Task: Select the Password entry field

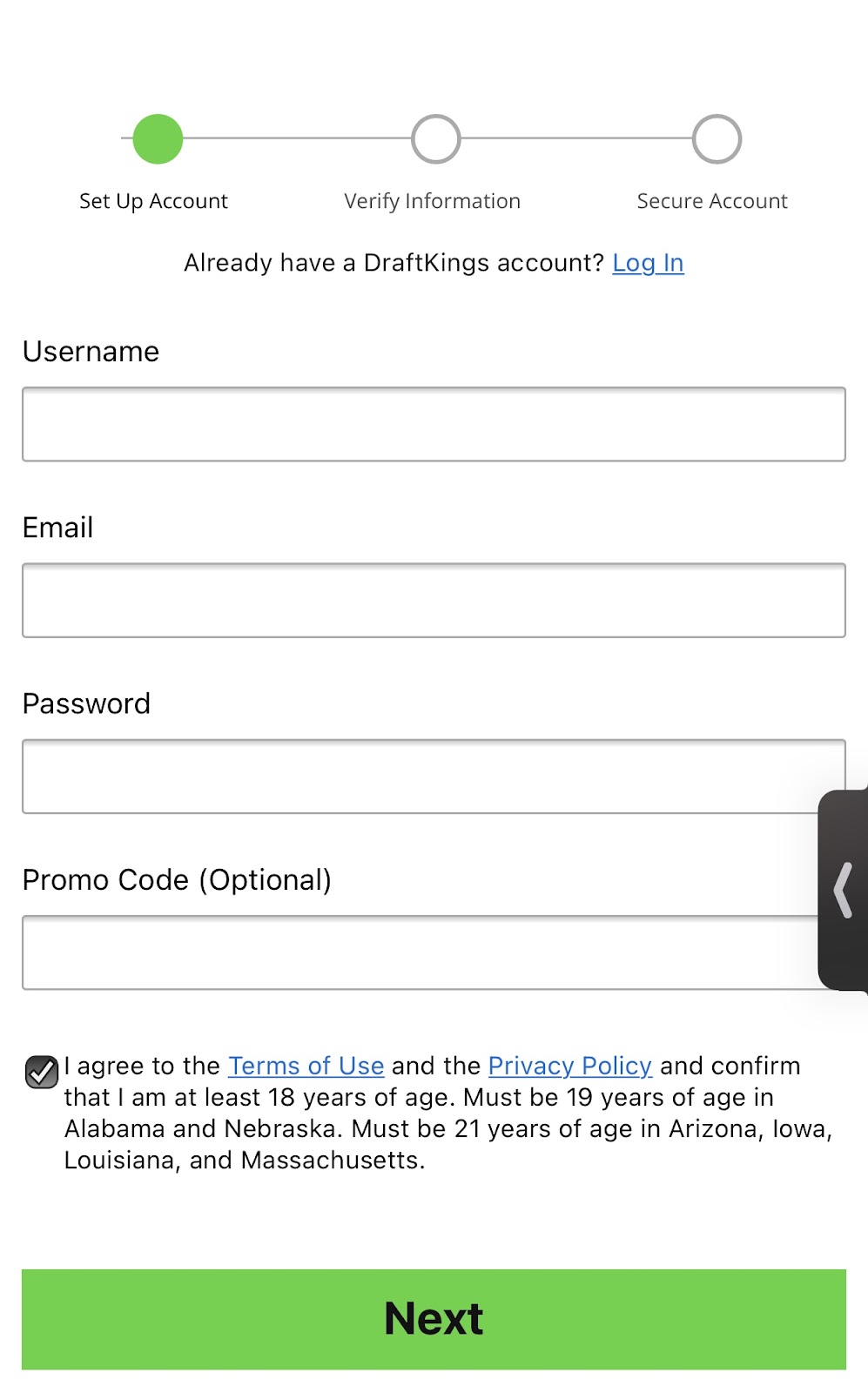Action: pos(418,777)
